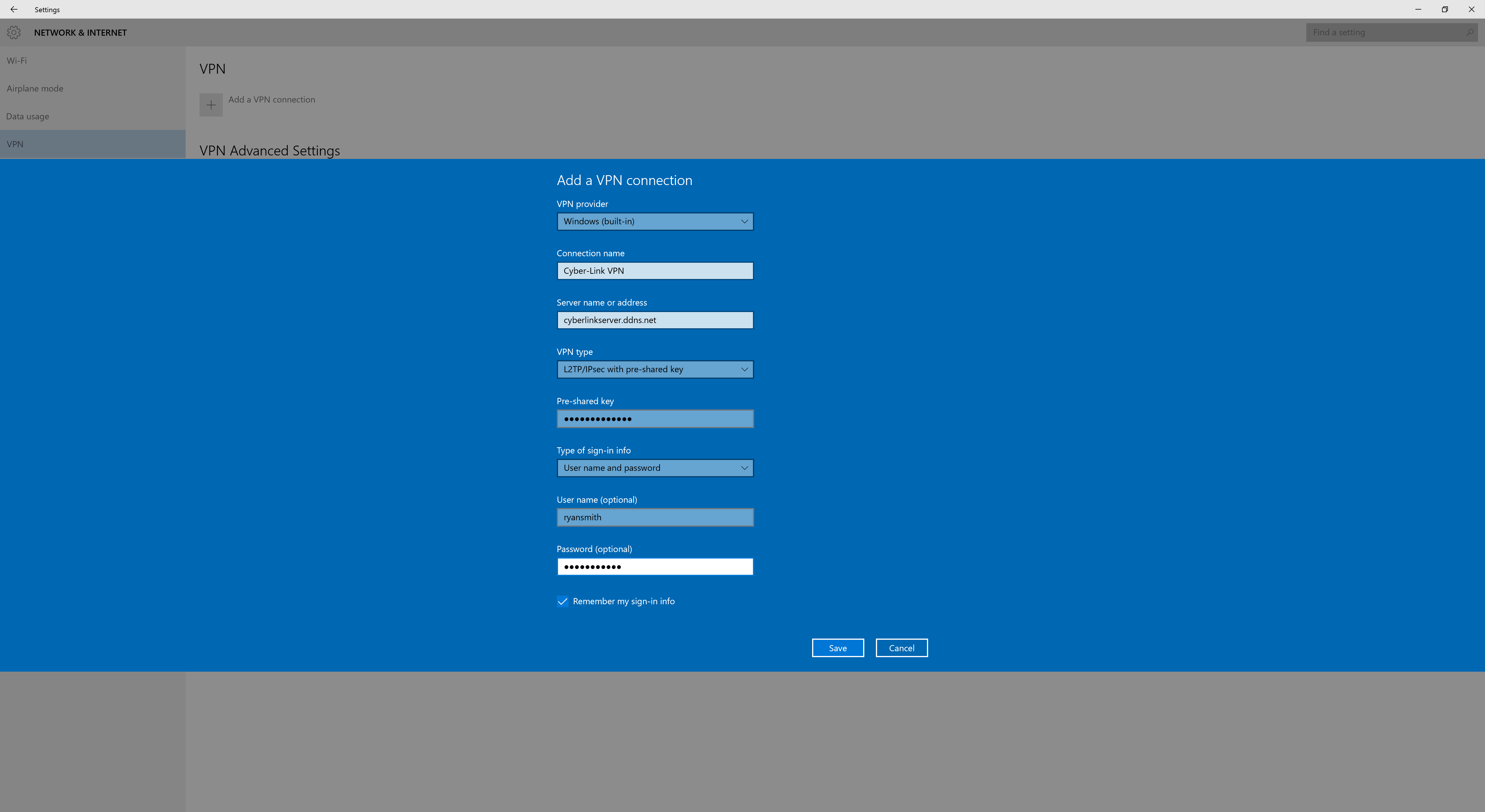Select Airplane mode in the sidebar
Screen dimensions: 1485x812
pyautogui.click(x=93, y=88)
